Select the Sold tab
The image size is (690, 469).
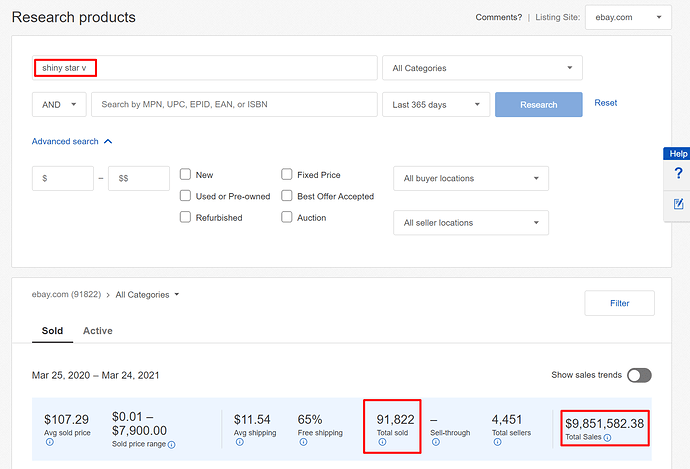[x=52, y=331]
